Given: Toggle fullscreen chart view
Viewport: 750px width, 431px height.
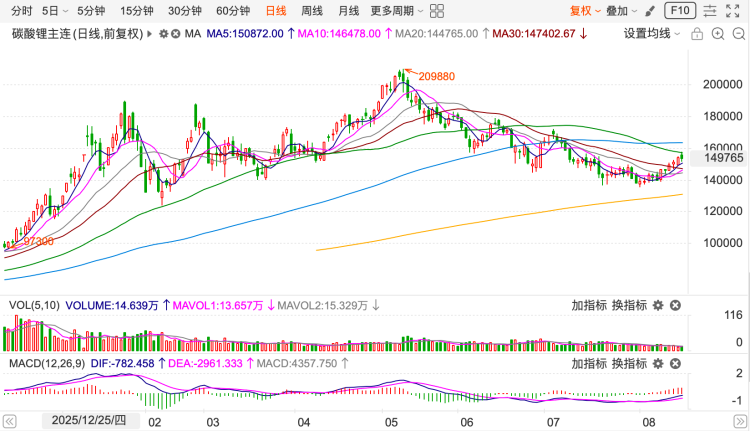Looking at the screenshot, I should pyautogui.click(x=733, y=11).
